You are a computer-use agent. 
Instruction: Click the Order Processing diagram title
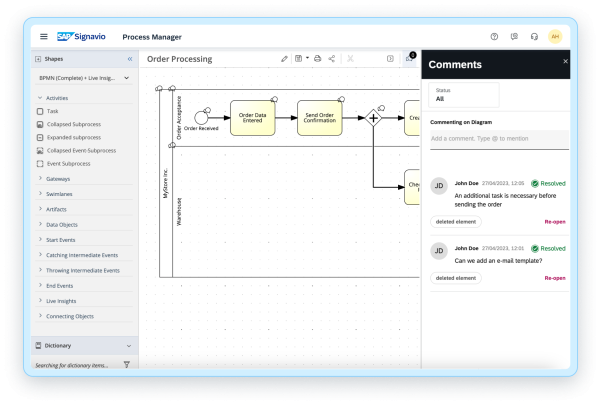[179, 59]
